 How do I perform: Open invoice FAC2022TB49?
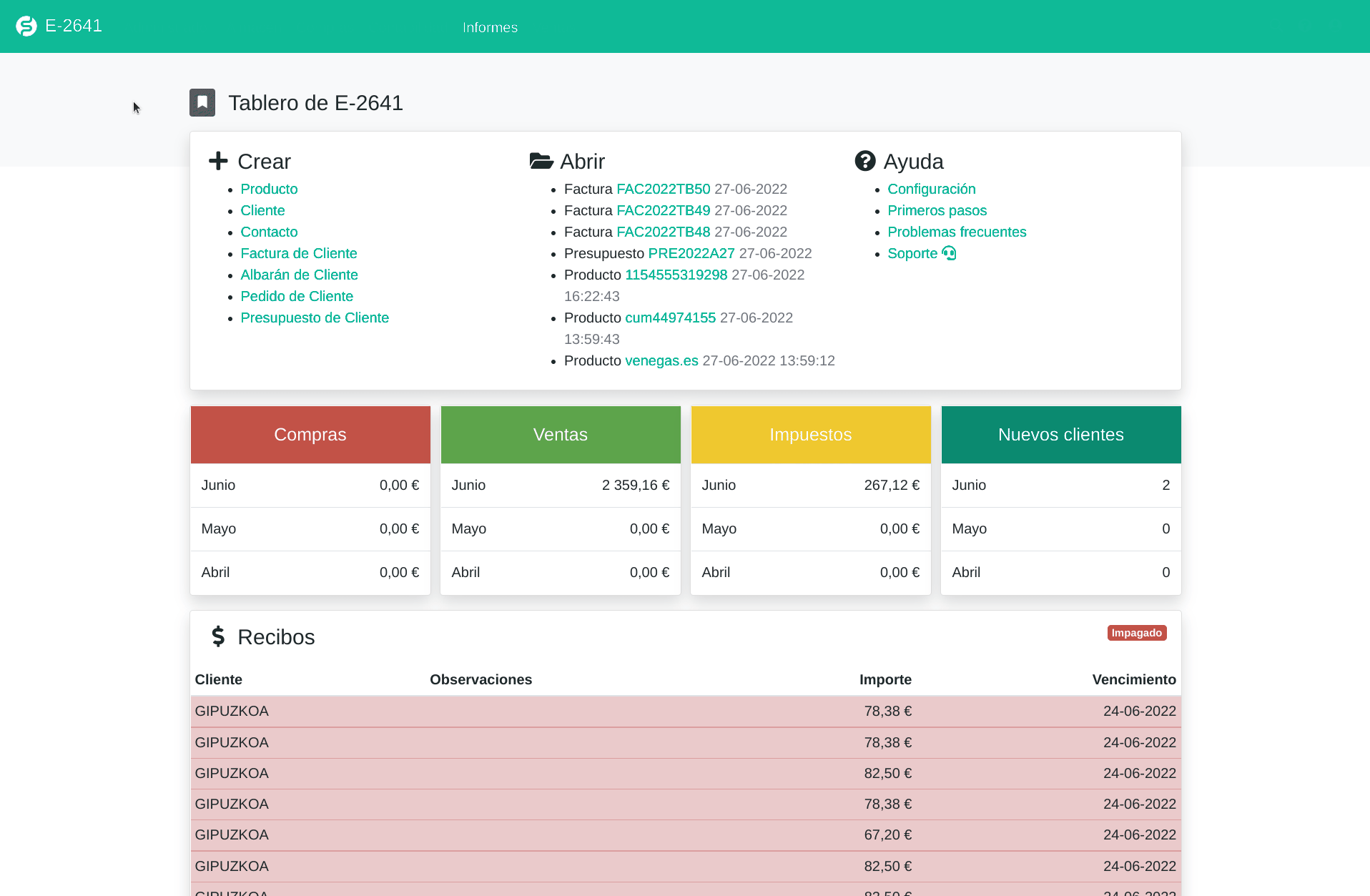[x=664, y=210]
